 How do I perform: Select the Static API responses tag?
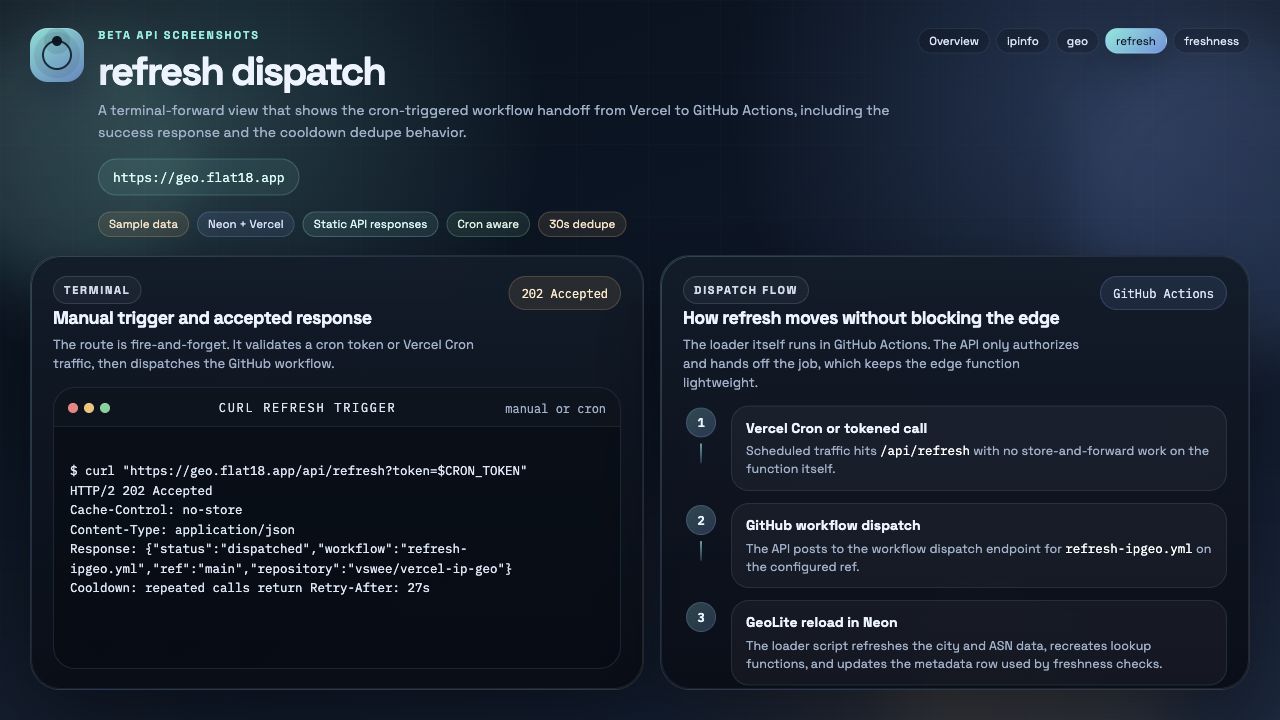click(370, 224)
